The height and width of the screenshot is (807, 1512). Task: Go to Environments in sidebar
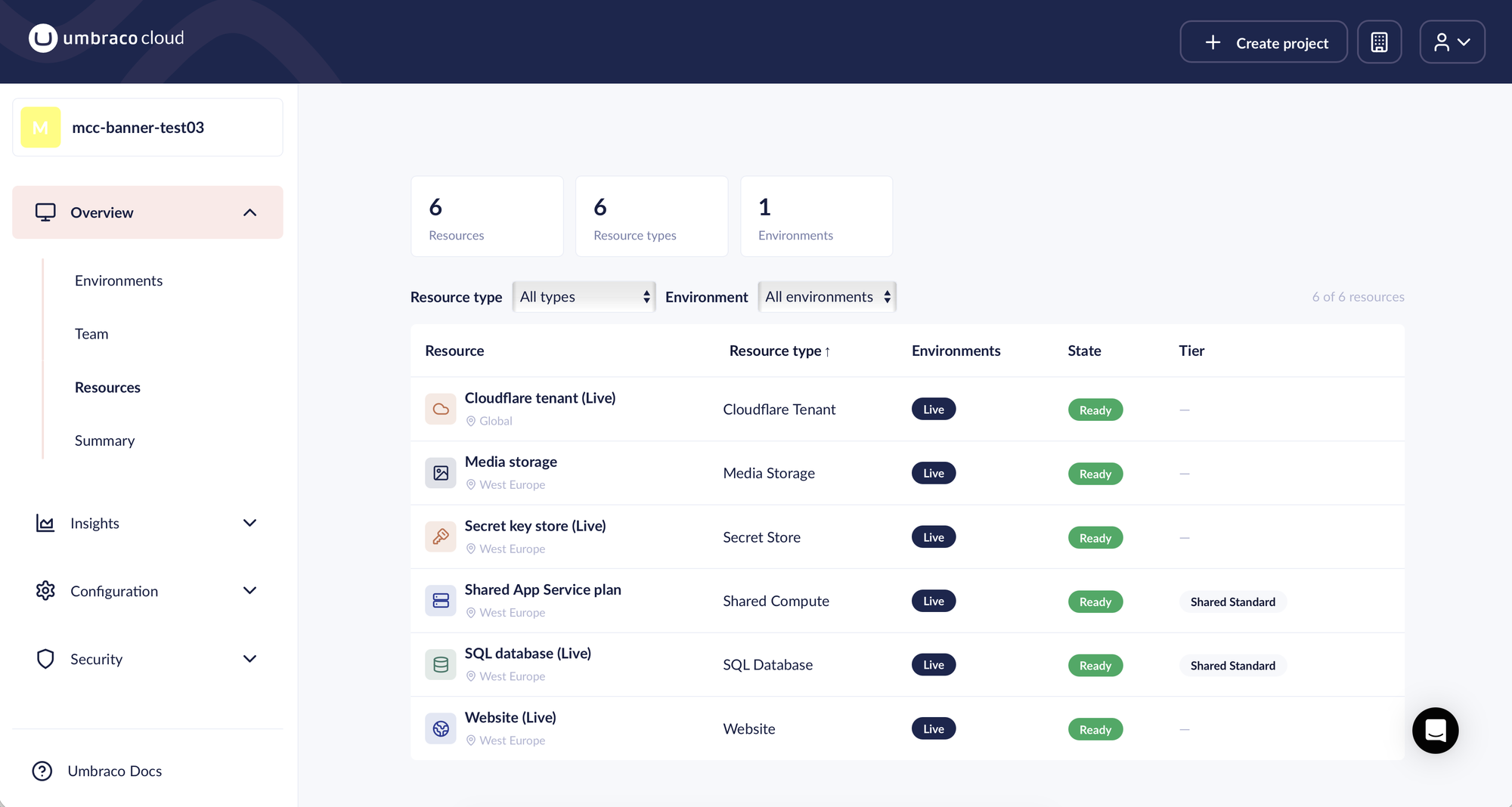click(x=119, y=280)
